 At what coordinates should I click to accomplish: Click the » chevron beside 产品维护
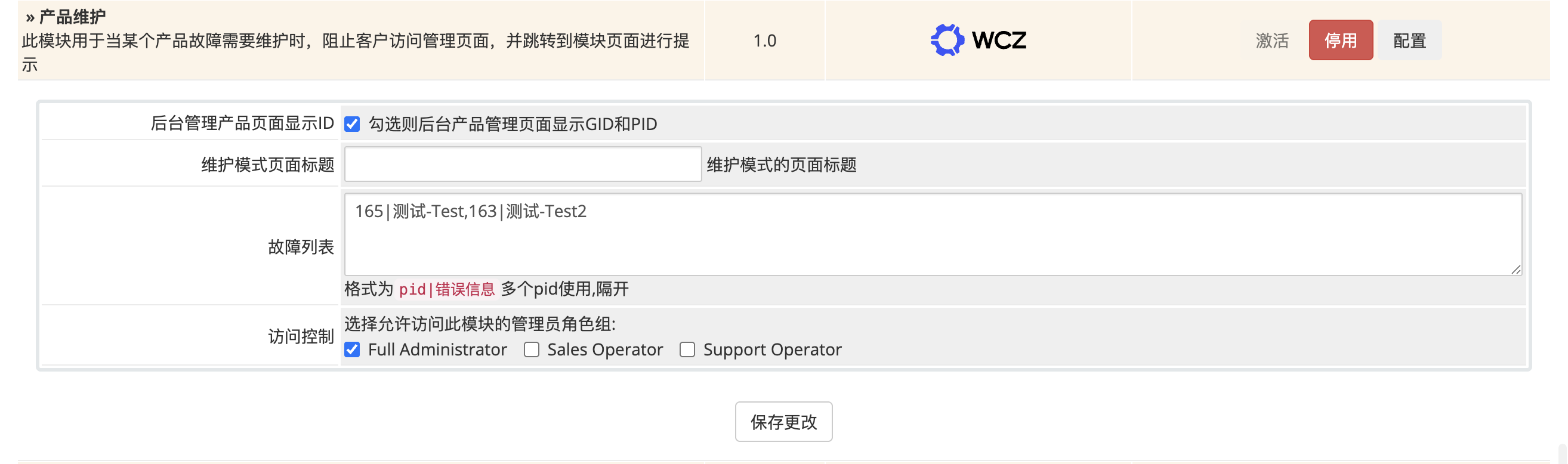pyautogui.click(x=30, y=17)
